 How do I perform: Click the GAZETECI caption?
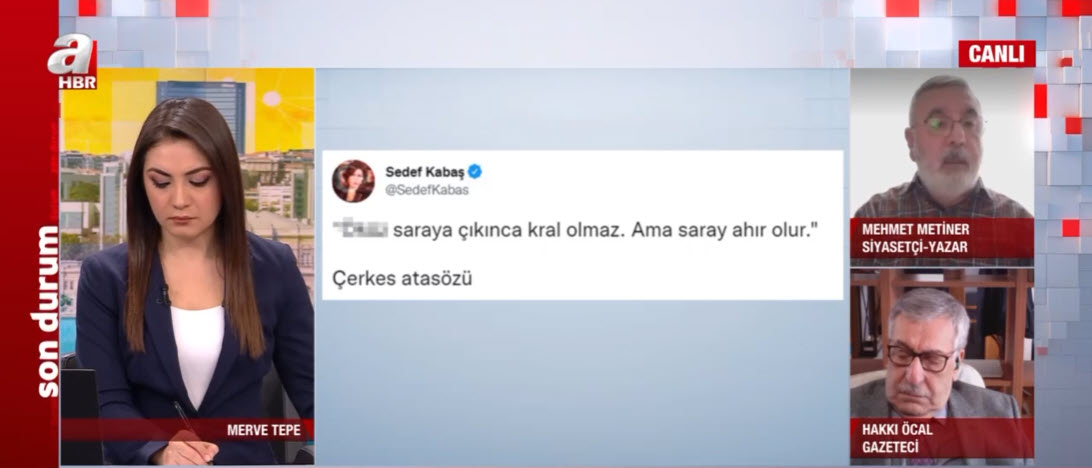tap(891, 446)
